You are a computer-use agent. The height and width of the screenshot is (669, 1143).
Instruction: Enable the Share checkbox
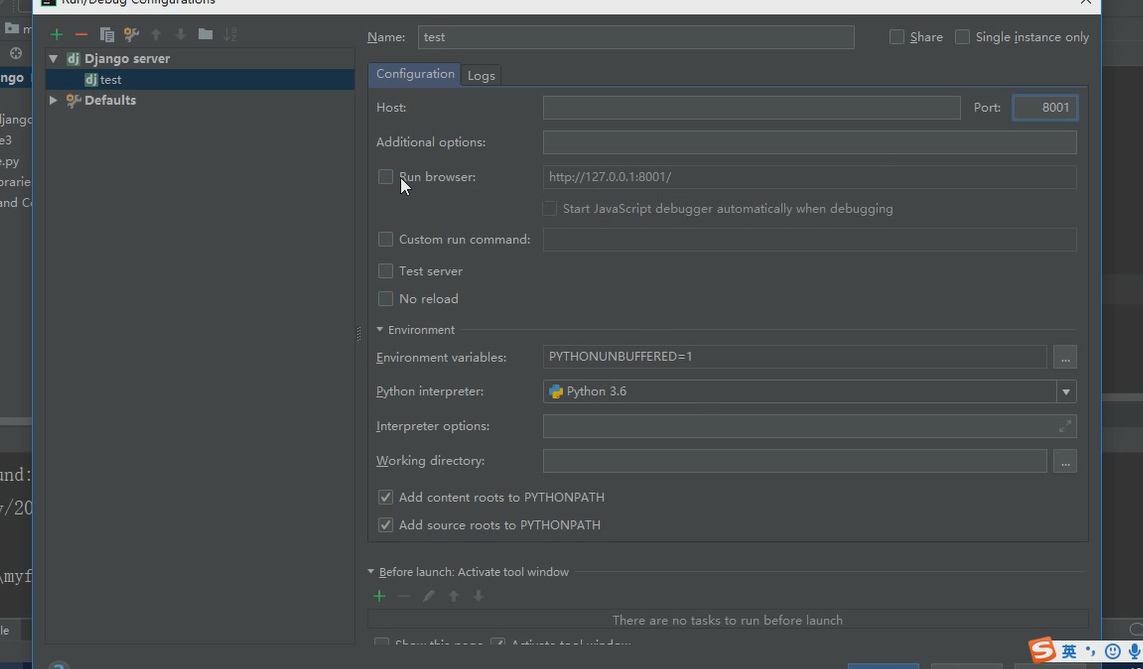pos(897,36)
